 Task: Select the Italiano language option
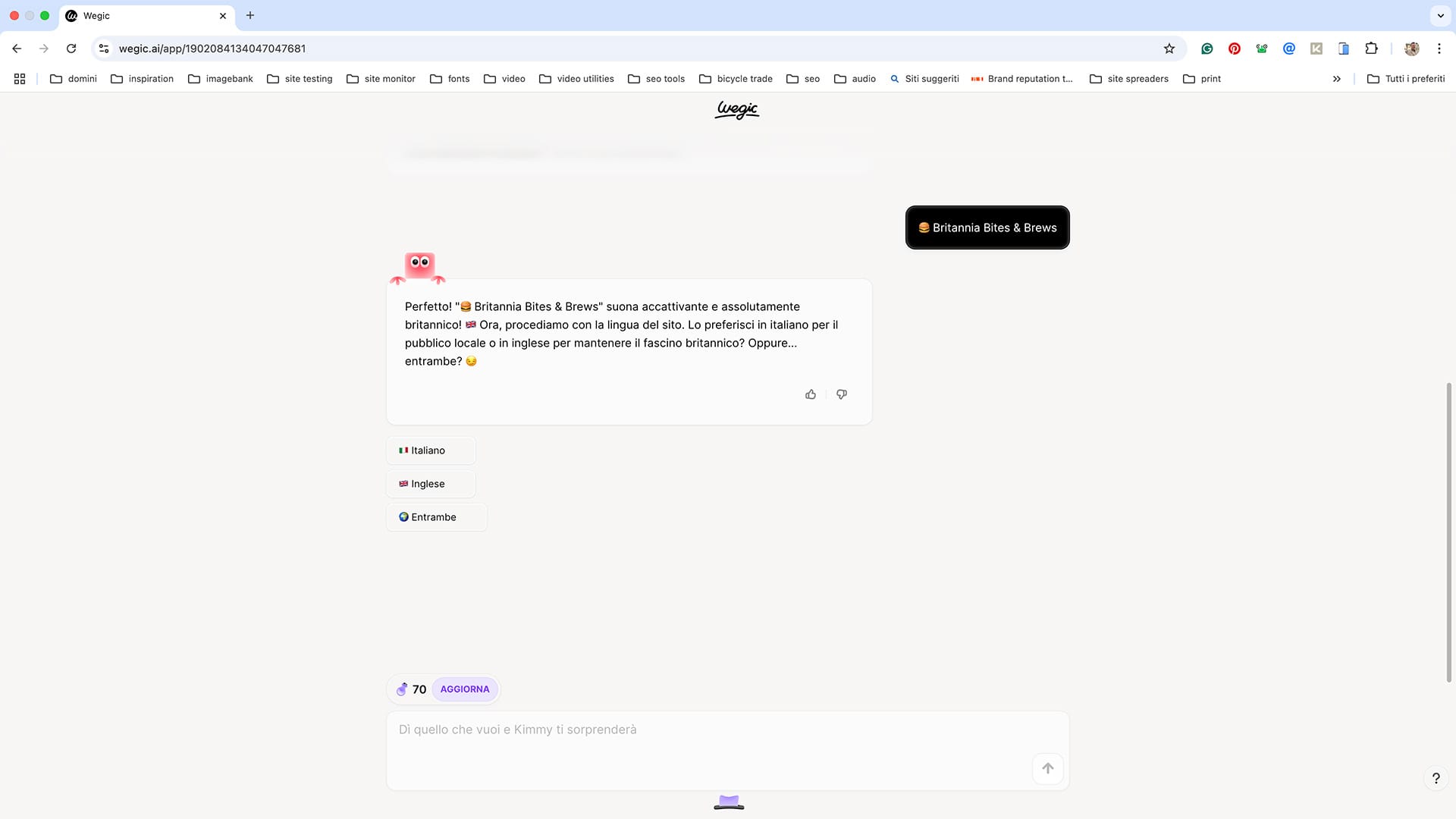pyautogui.click(x=429, y=450)
